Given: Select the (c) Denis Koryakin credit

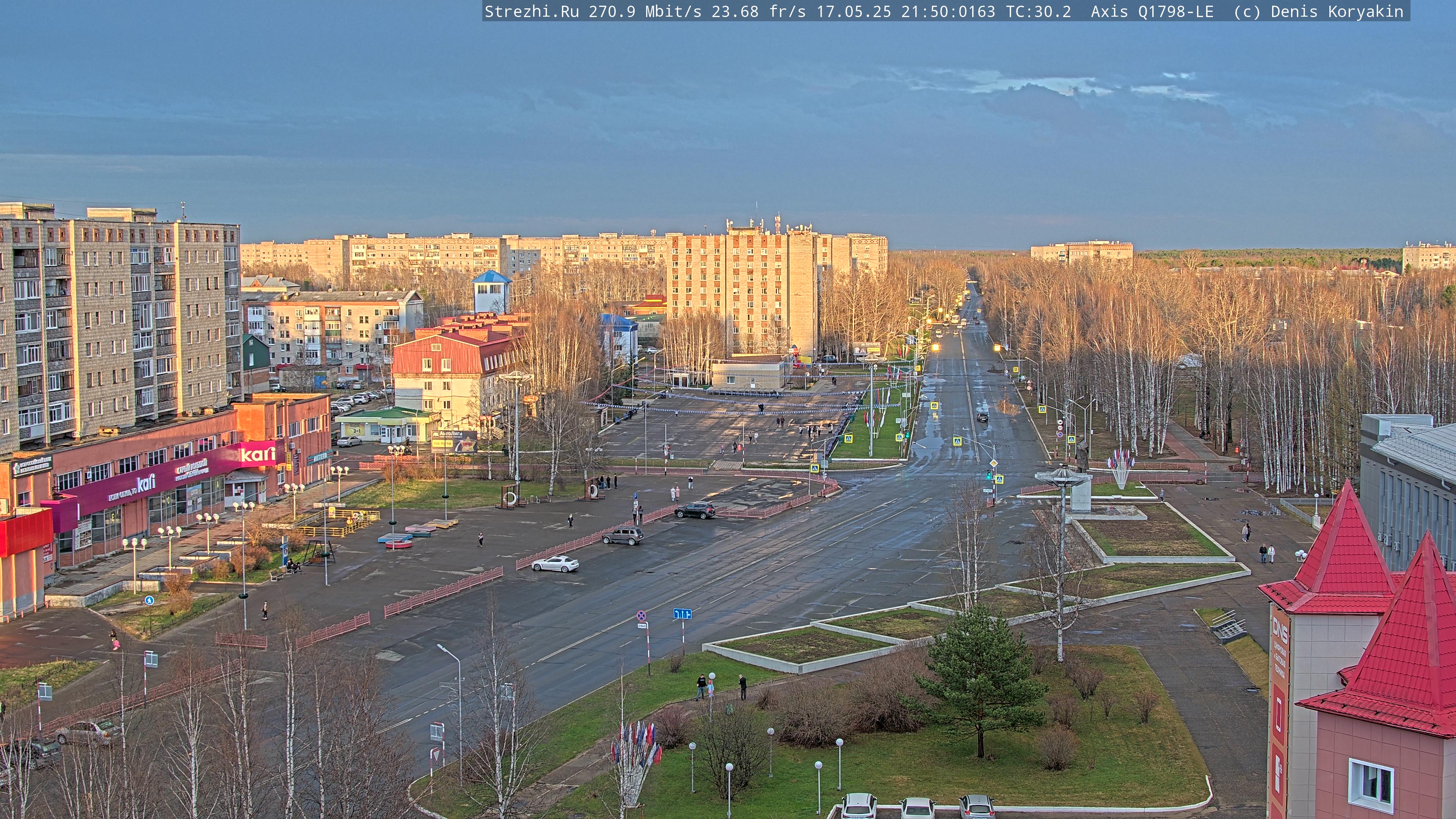Looking at the screenshot, I should [1319, 11].
